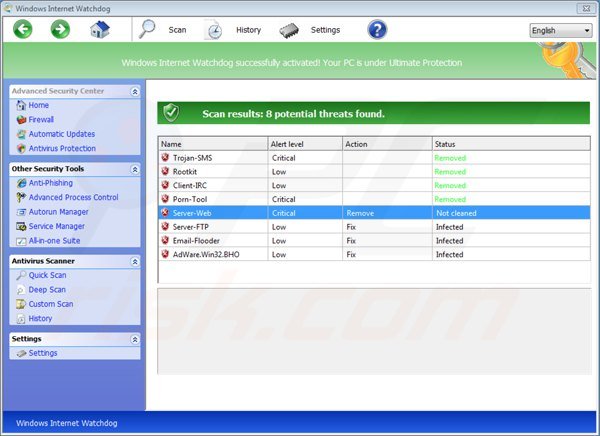Open the Antivirus Protection link
The image size is (600, 436).
tap(62, 149)
